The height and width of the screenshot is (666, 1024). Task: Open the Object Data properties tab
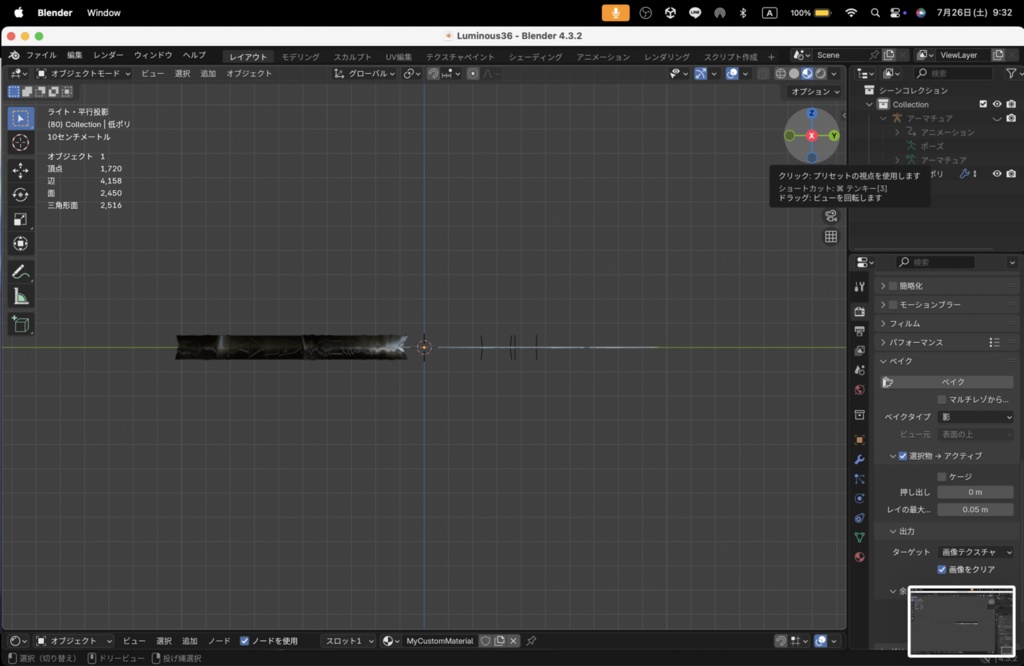[859, 537]
